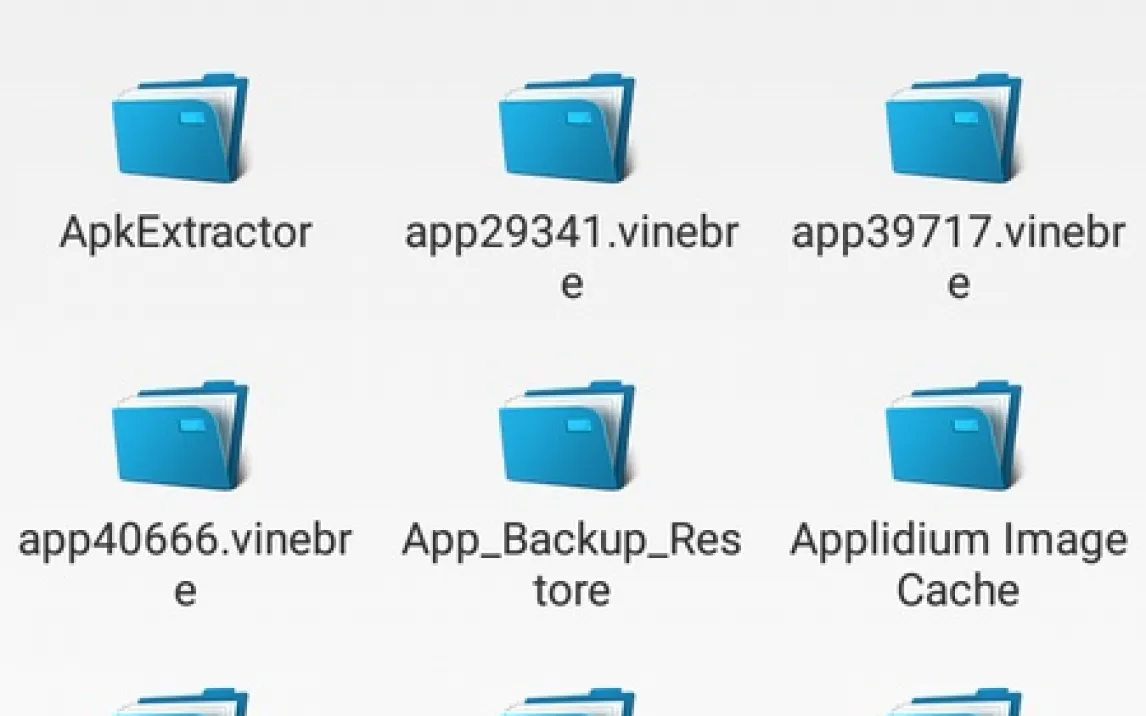Image resolution: width=1146 pixels, height=716 pixels.
Task: Click wrapped text tore of App_Backup_Restore
Action: [572, 591]
